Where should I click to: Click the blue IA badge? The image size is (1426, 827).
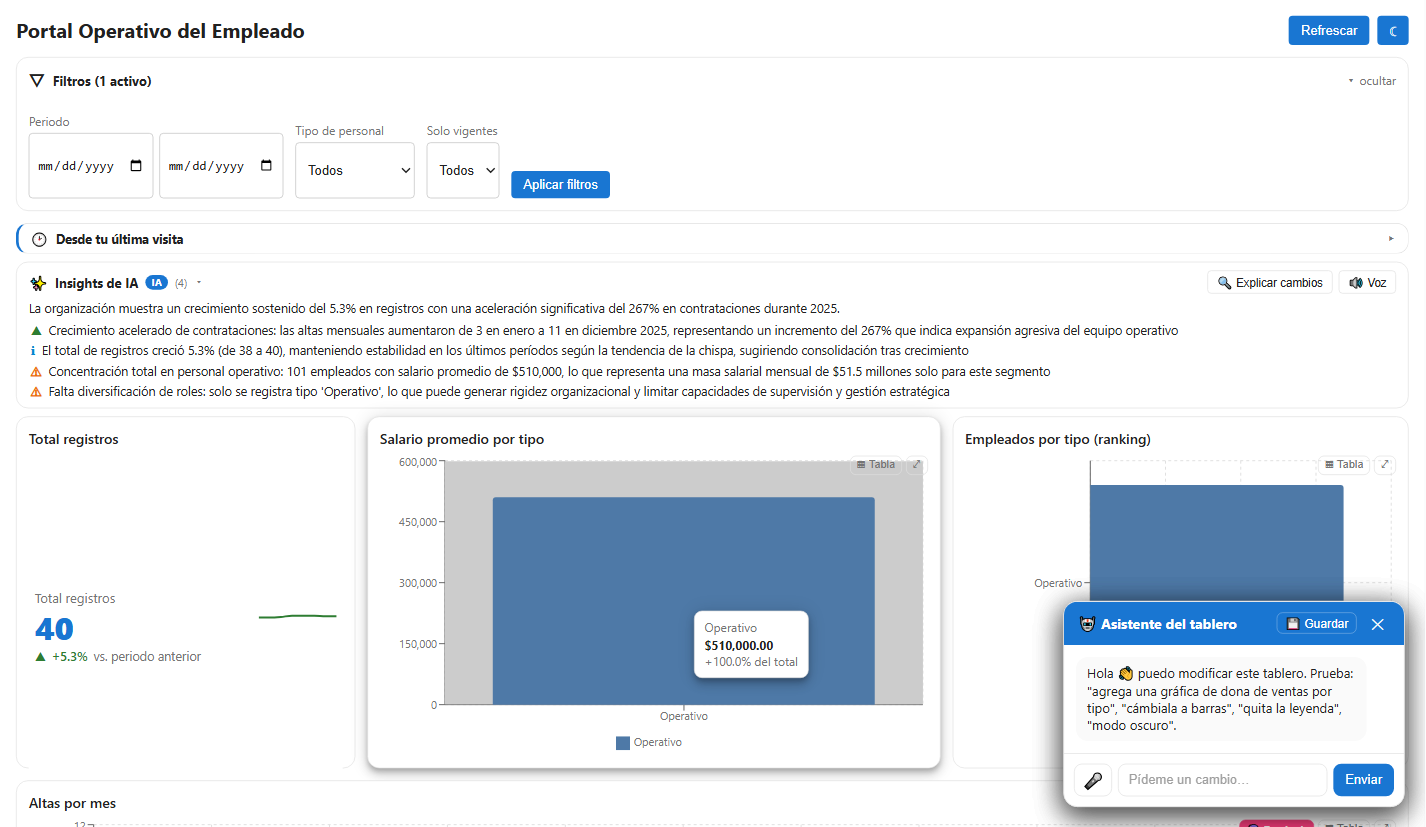pos(156,283)
